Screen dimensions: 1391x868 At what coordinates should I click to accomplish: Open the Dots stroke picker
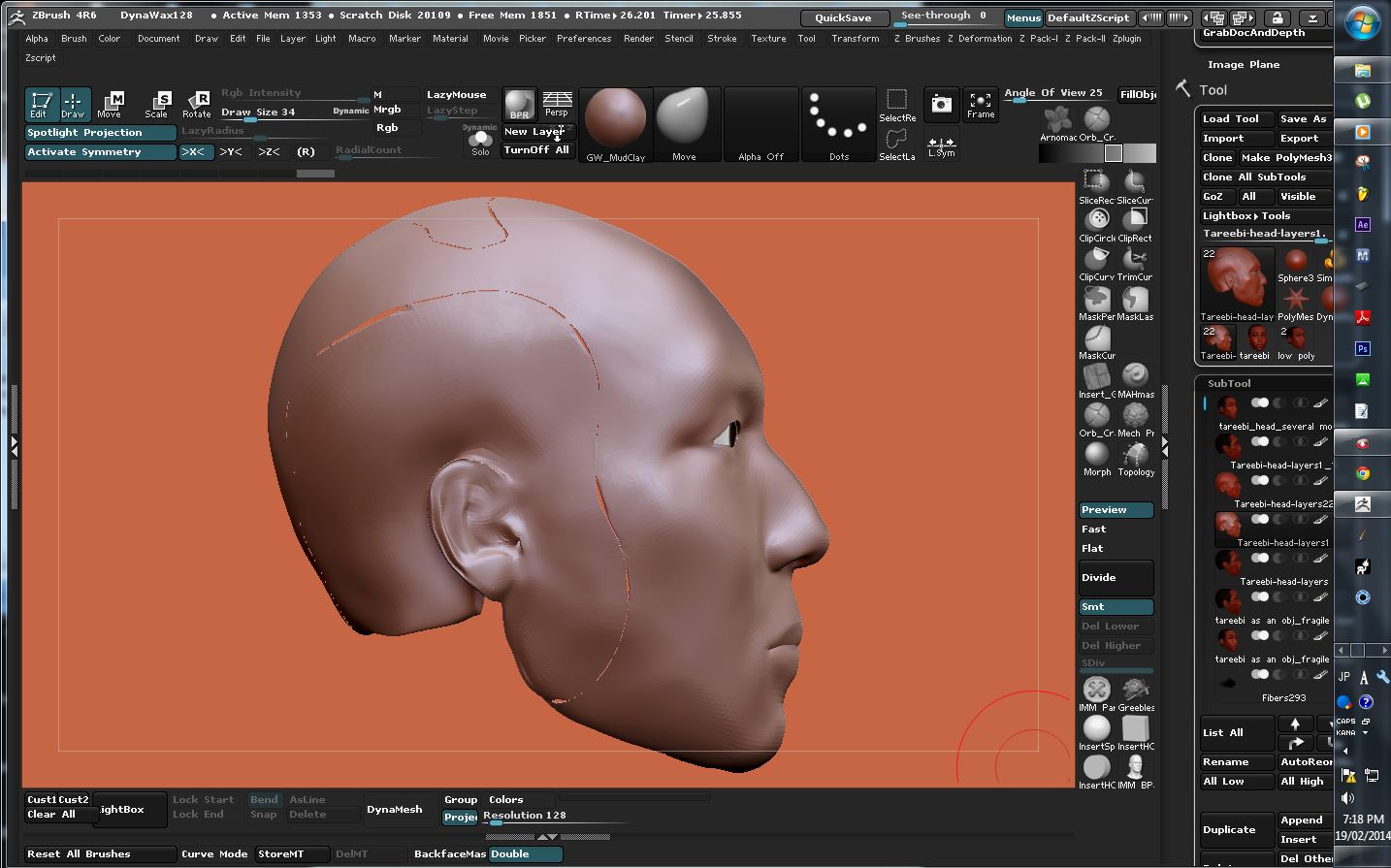coord(839,124)
